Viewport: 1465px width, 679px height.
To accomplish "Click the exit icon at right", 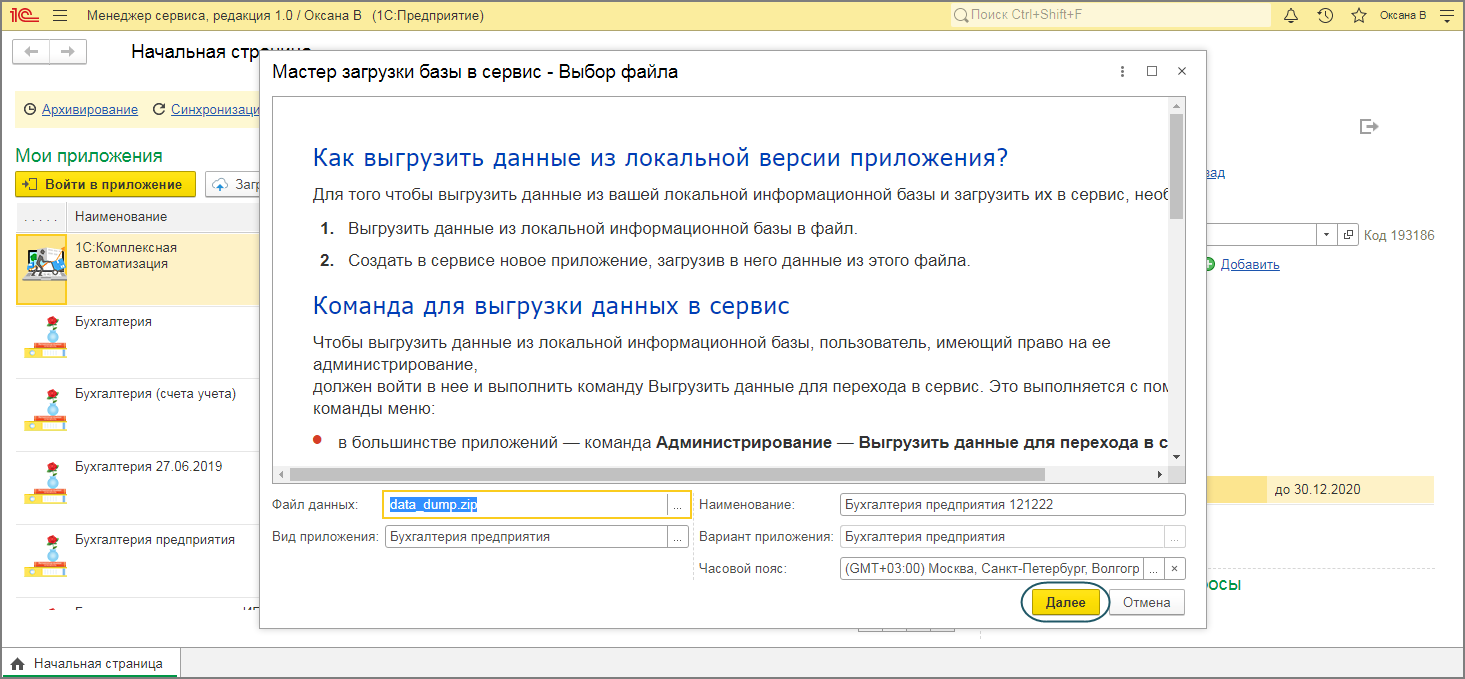I will [1369, 126].
